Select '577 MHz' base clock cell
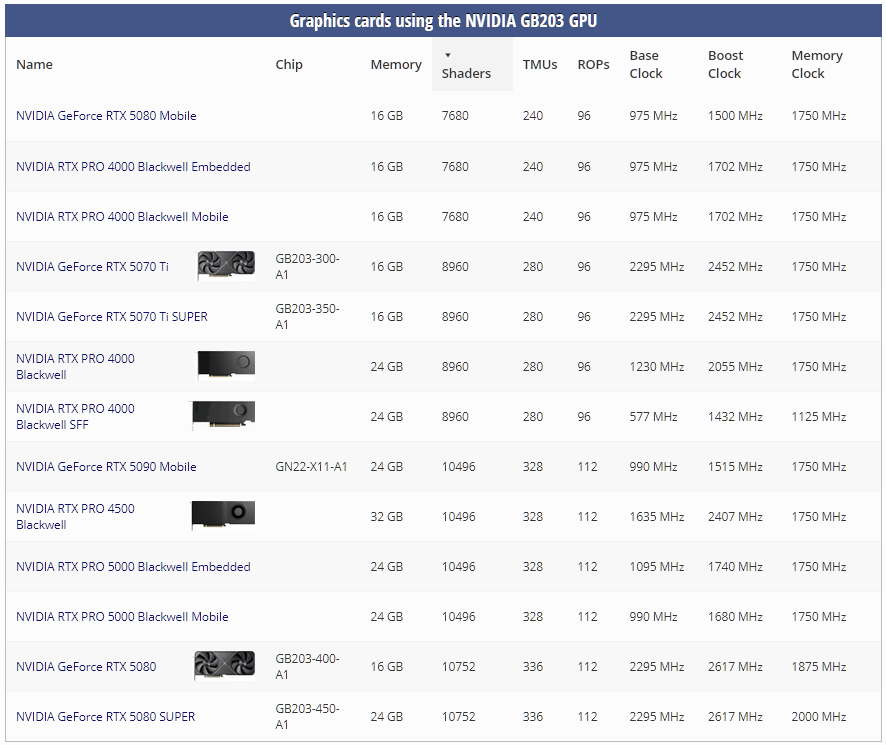Screen dimensions: 886x745 click(x=653, y=417)
